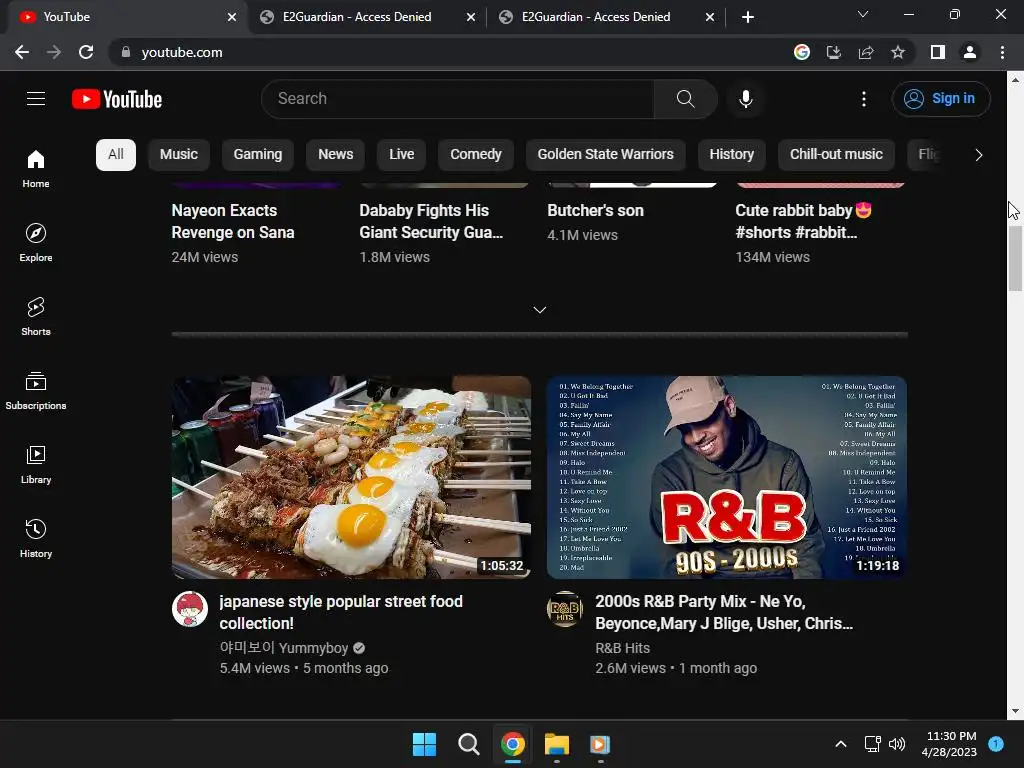The width and height of the screenshot is (1024, 768).
Task: Click site lock icon
Action: (126, 52)
